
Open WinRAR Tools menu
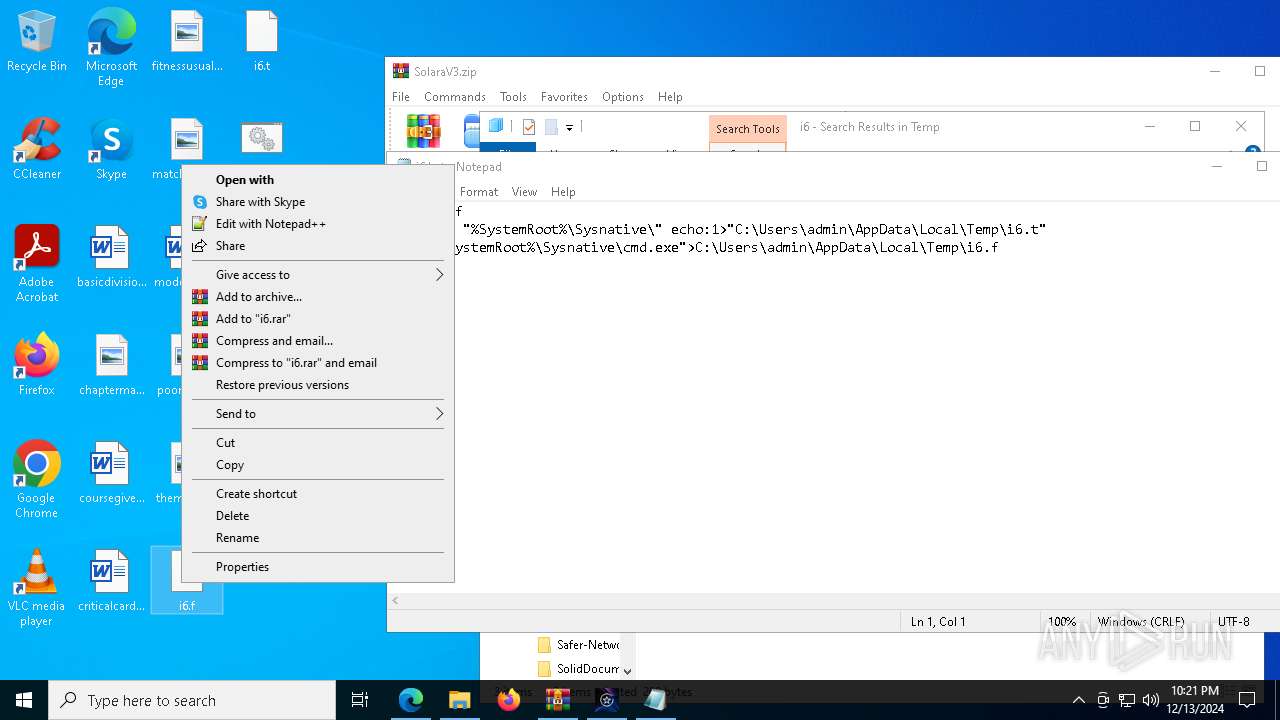[513, 97]
